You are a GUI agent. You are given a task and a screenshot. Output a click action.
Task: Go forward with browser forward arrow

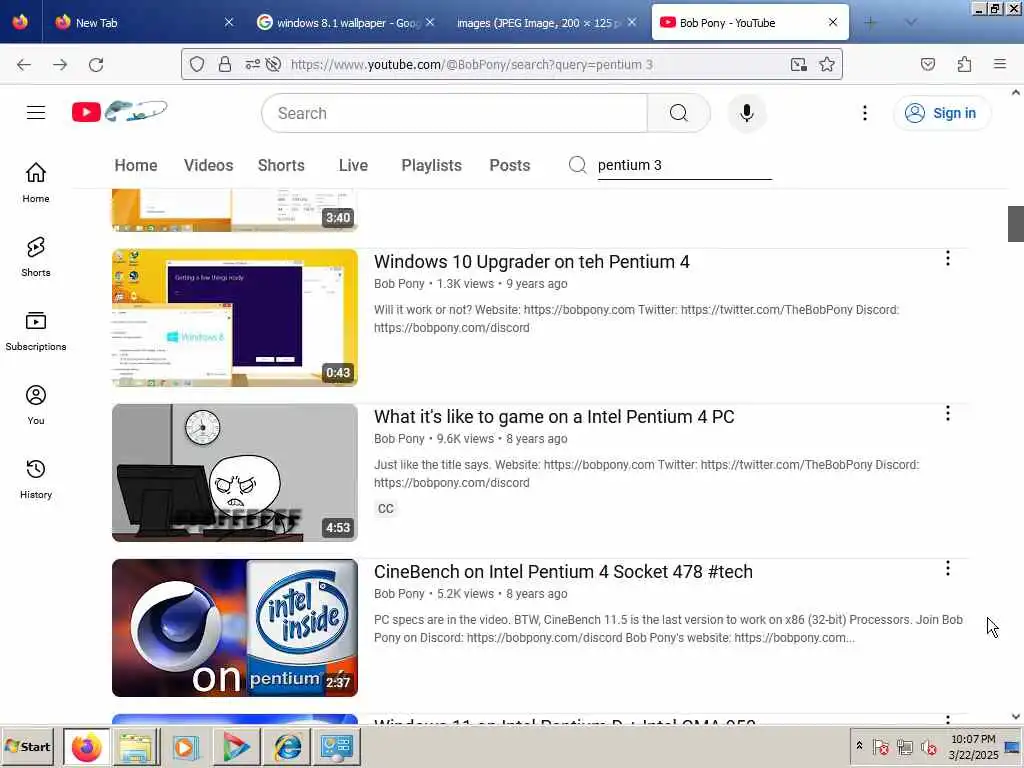click(x=60, y=65)
